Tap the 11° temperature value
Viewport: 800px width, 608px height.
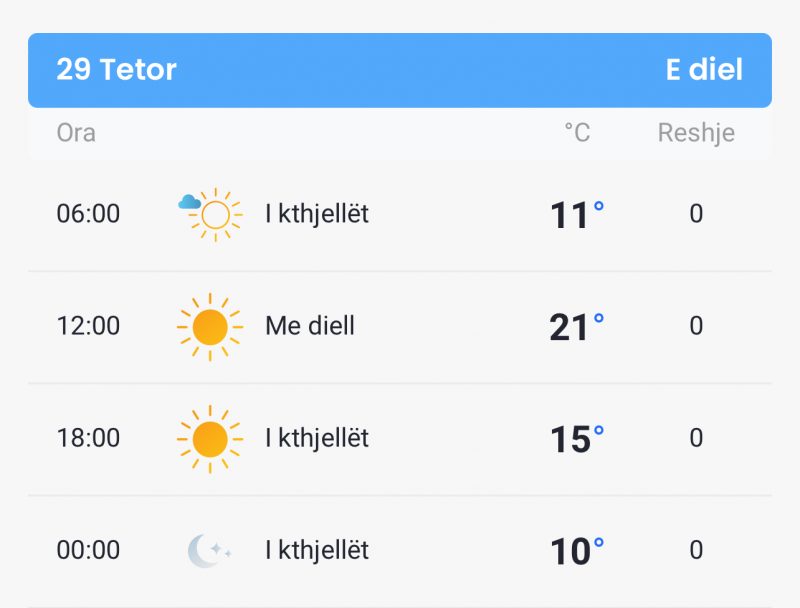577,215
